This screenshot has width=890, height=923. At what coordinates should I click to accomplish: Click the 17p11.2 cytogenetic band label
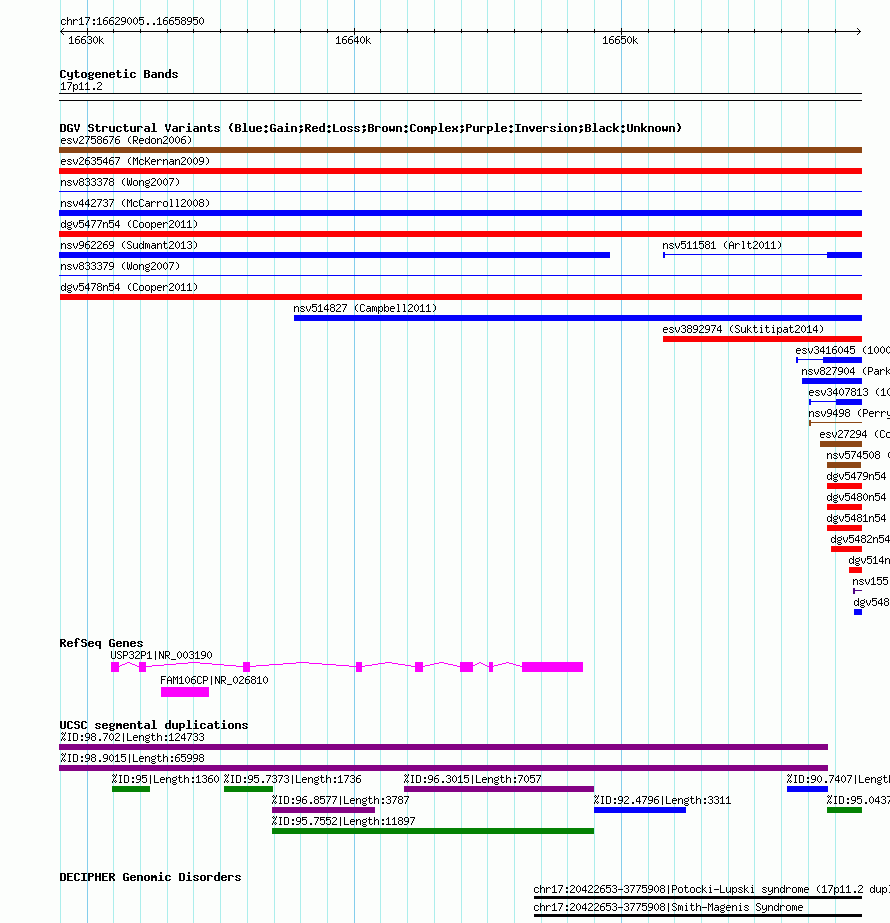click(x=81, y=87)
